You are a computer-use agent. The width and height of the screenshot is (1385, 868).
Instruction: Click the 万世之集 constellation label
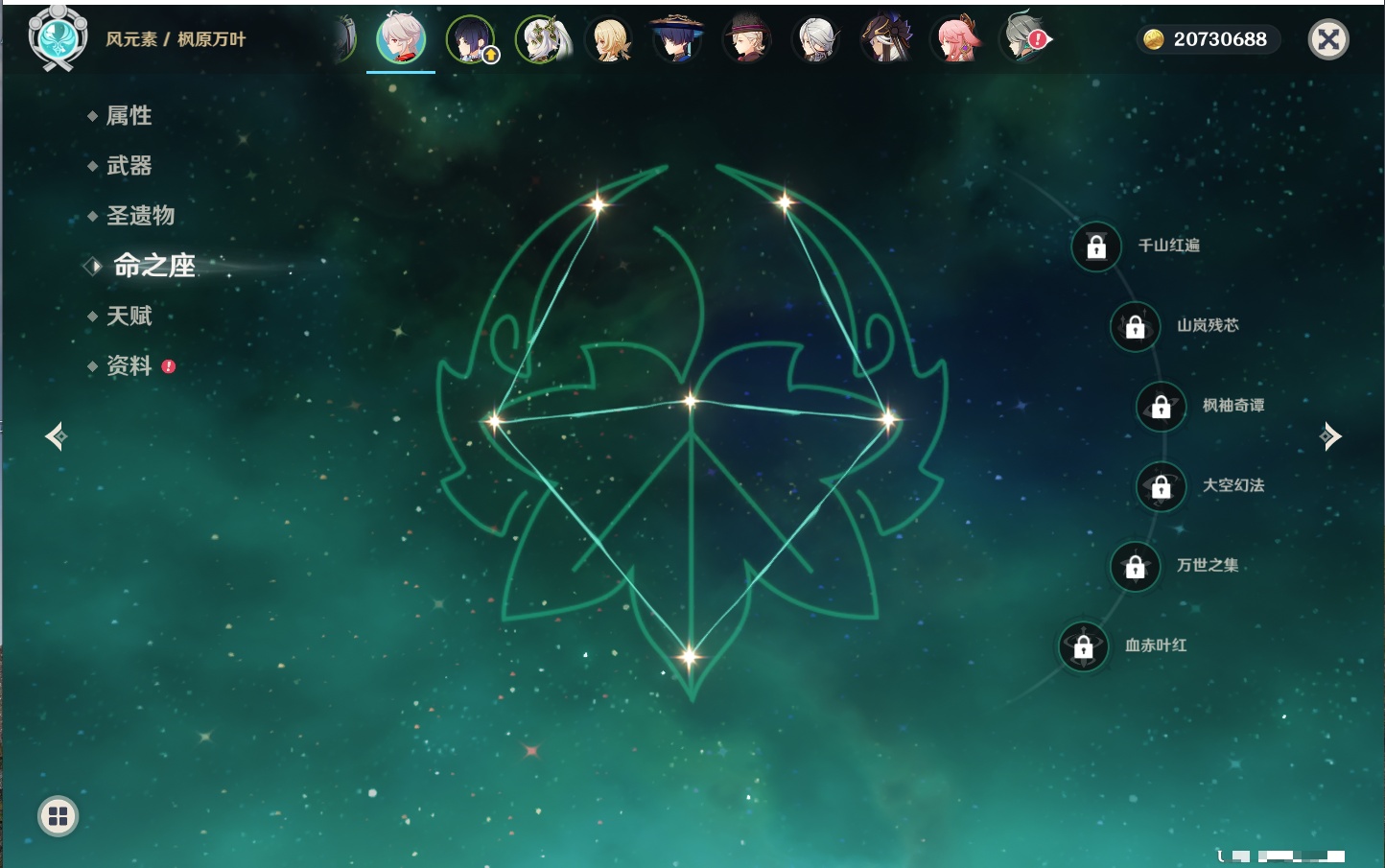(1208, 565)
